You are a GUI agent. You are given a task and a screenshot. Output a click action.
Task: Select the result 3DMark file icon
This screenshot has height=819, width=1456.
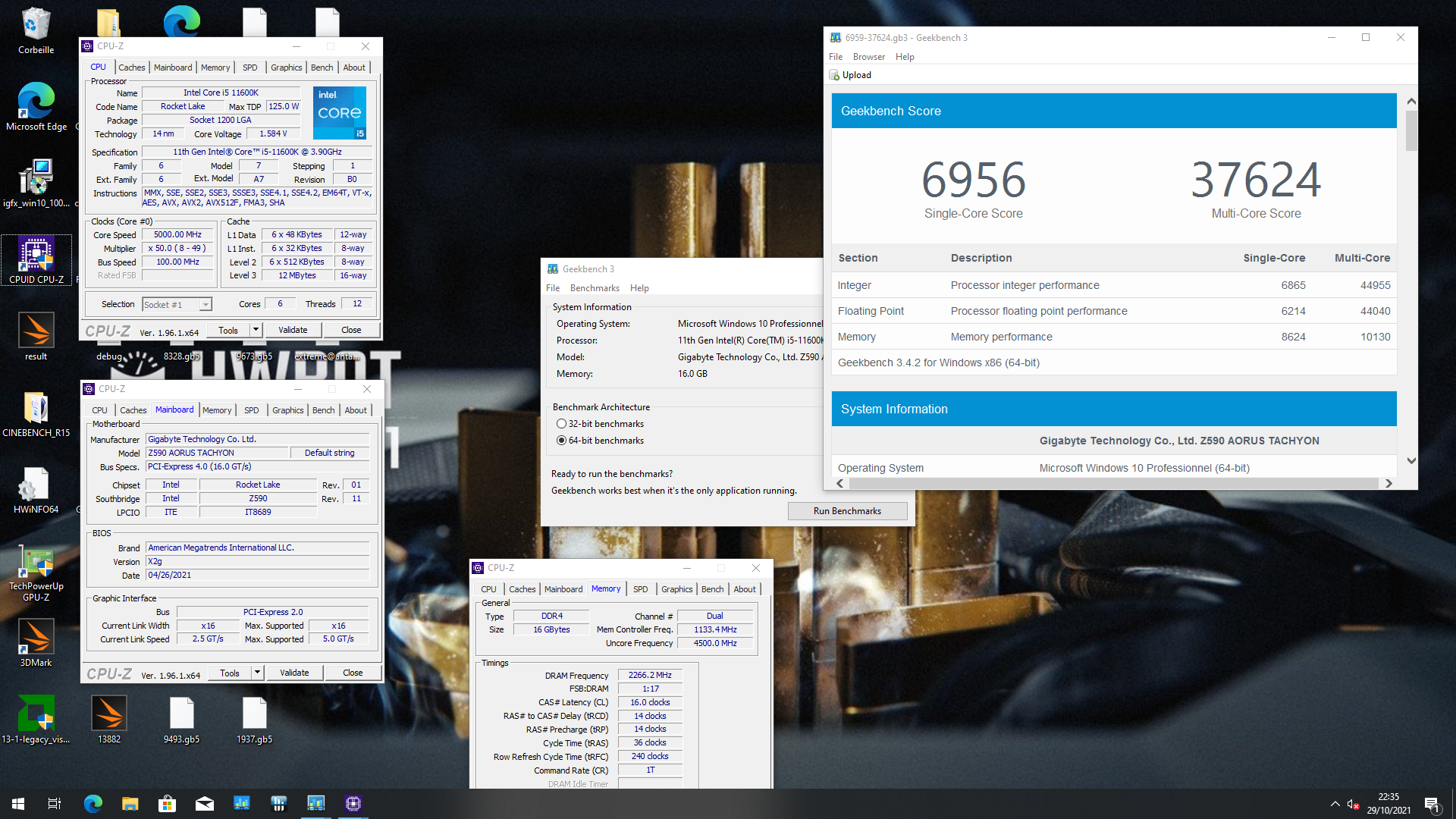36,336
